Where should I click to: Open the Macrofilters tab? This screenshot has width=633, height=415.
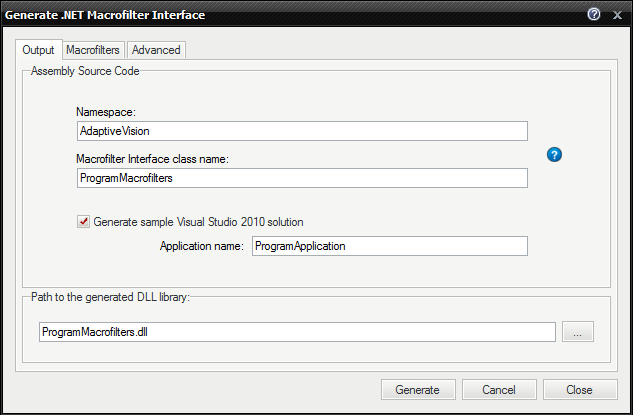coord(93,50)
